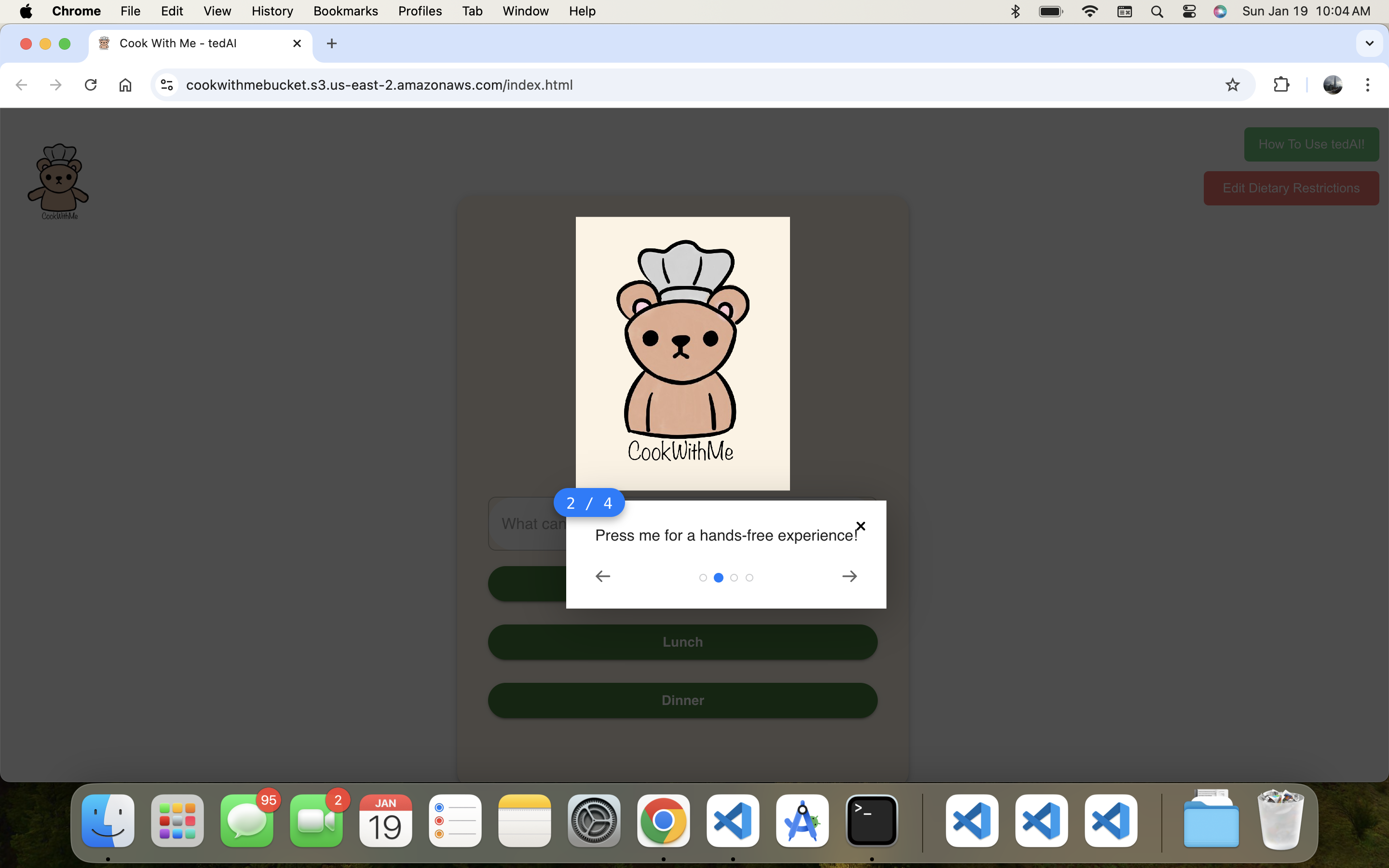Image resolution: width=1389 pixels, height=868 pixels.
Task: Open Chrome three-dot menu
Action: [1367, 85]
